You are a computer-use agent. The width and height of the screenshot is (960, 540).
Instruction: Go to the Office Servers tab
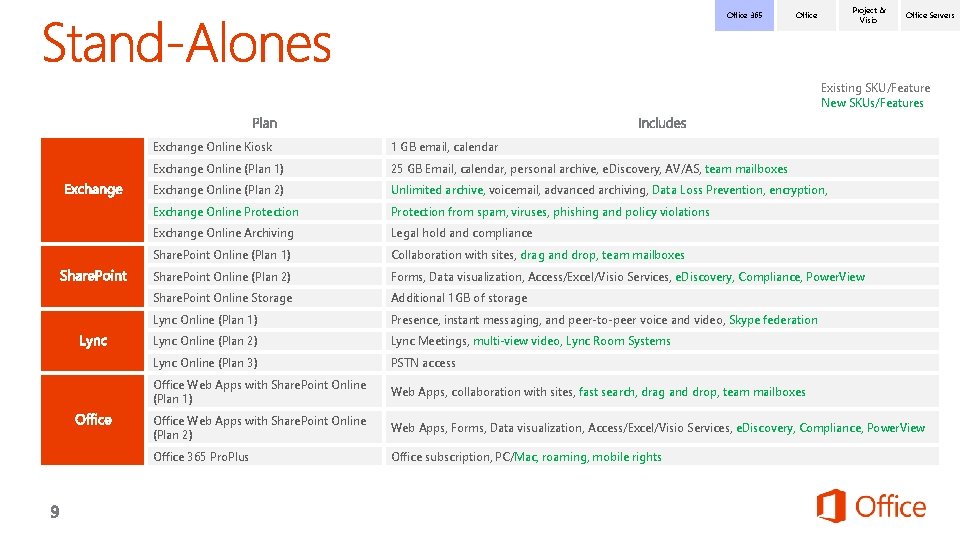[929, 15]
